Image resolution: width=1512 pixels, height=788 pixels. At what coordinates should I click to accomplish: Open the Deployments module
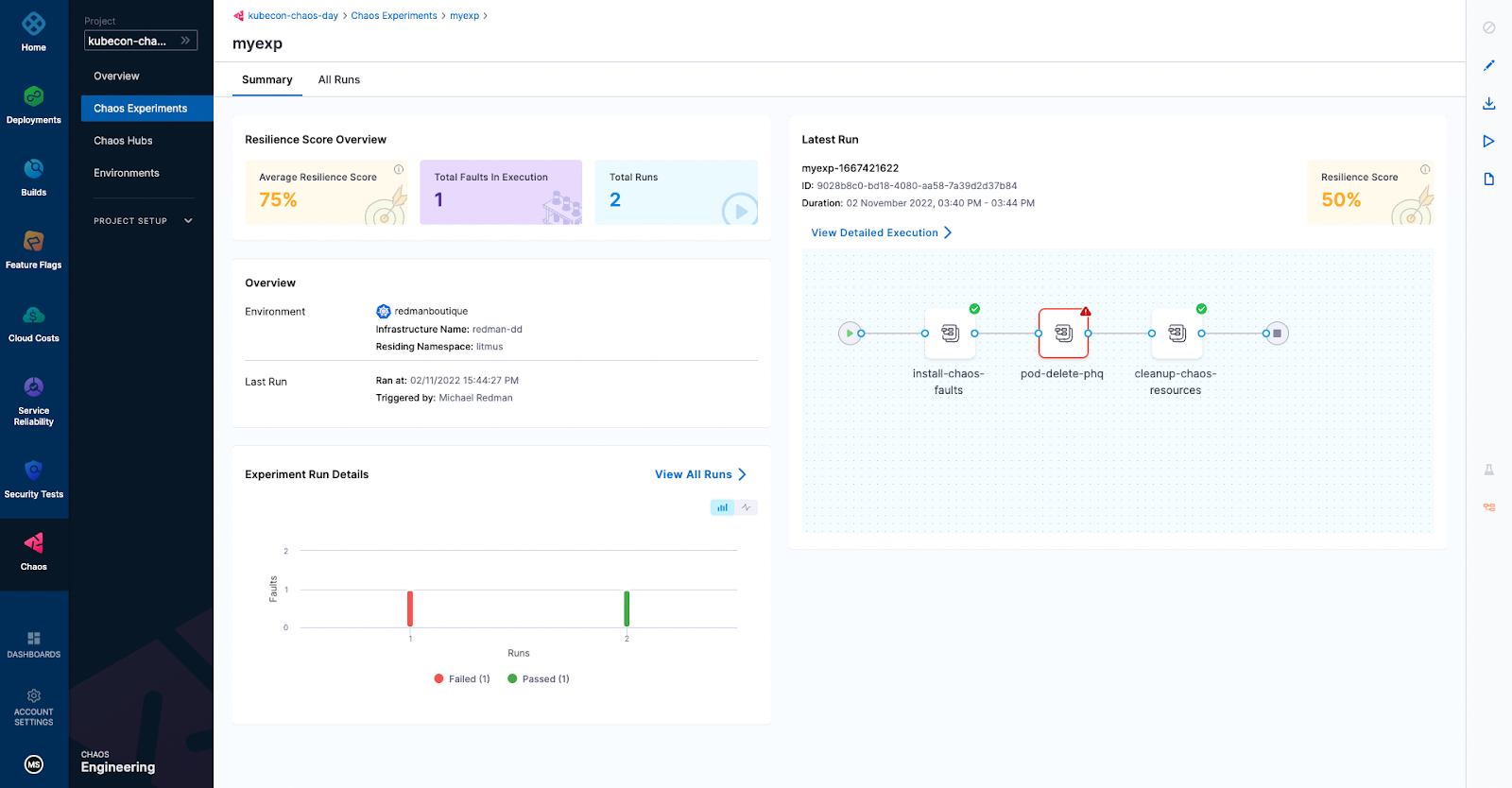[x=34, y=104]
